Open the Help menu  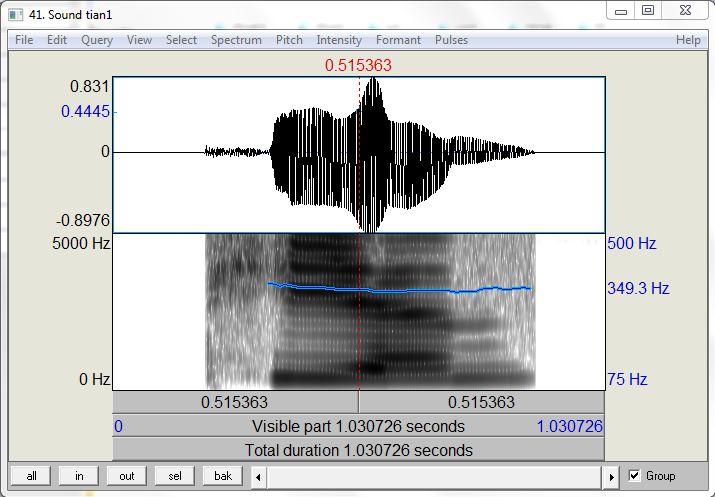688,40
